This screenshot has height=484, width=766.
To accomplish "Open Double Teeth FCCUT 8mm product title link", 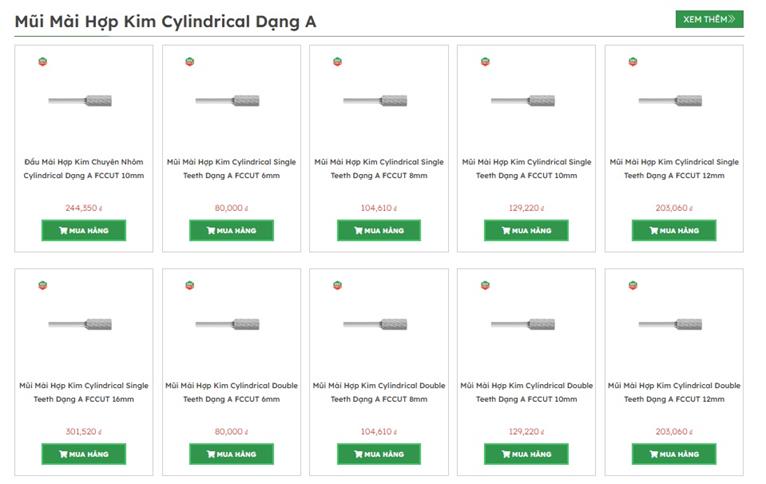I will [379, 392].
